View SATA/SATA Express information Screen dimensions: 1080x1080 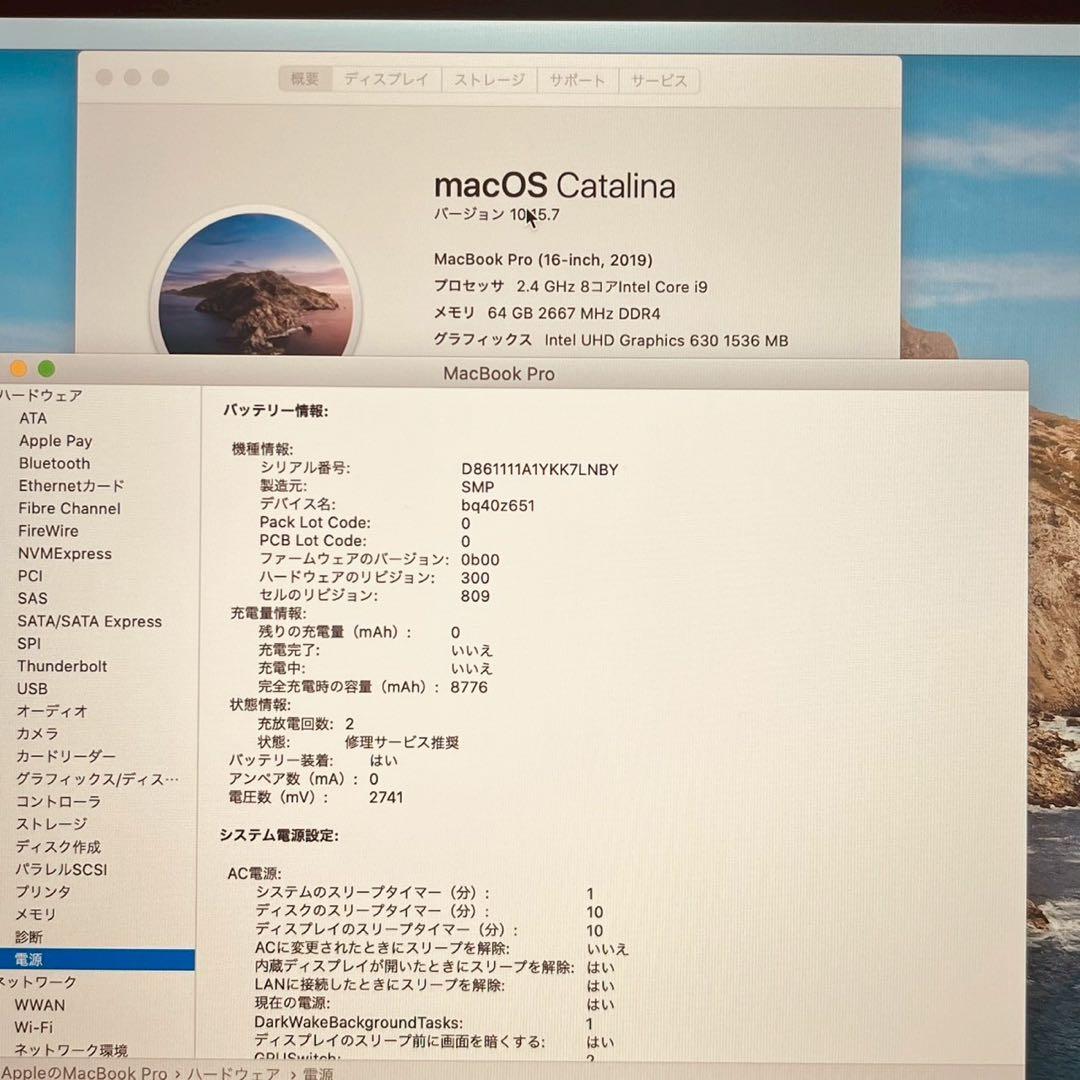click(x=90, y=621)
